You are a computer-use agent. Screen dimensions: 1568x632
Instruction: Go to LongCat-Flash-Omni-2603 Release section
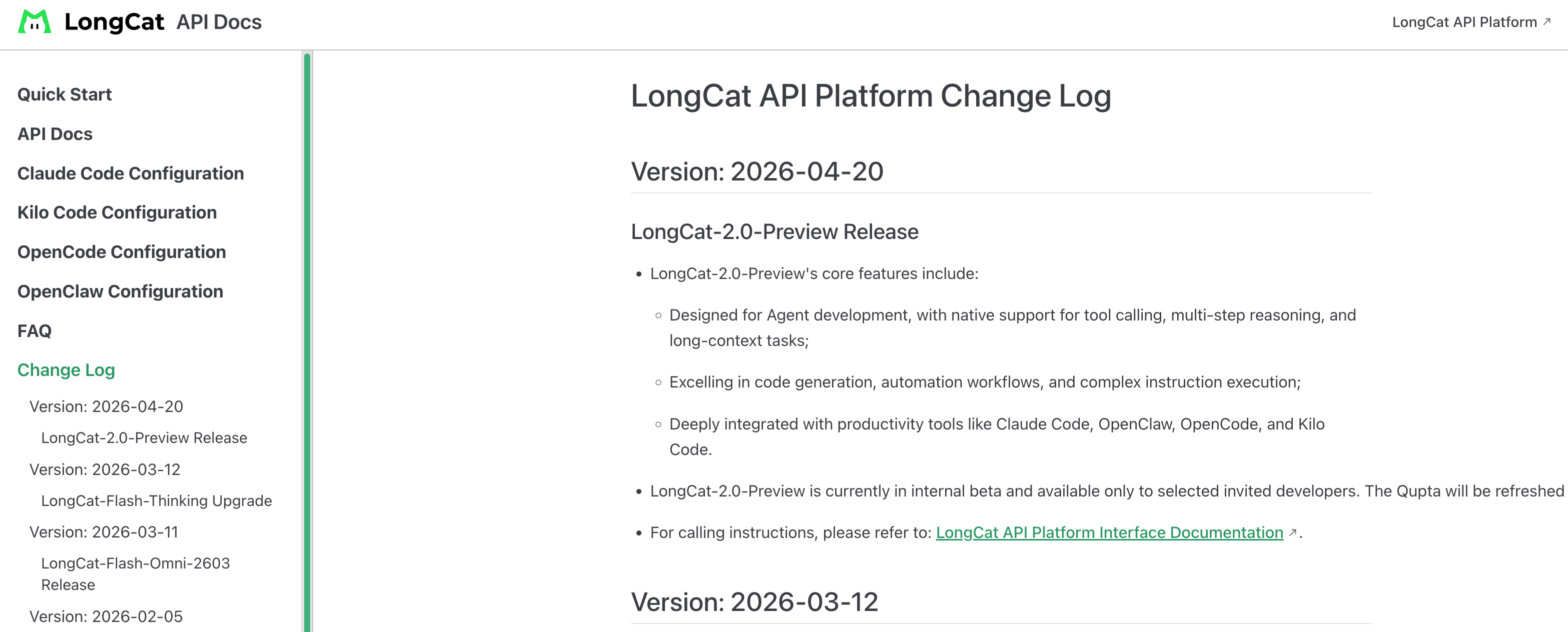pyautogui.click(x=135, y=573)
